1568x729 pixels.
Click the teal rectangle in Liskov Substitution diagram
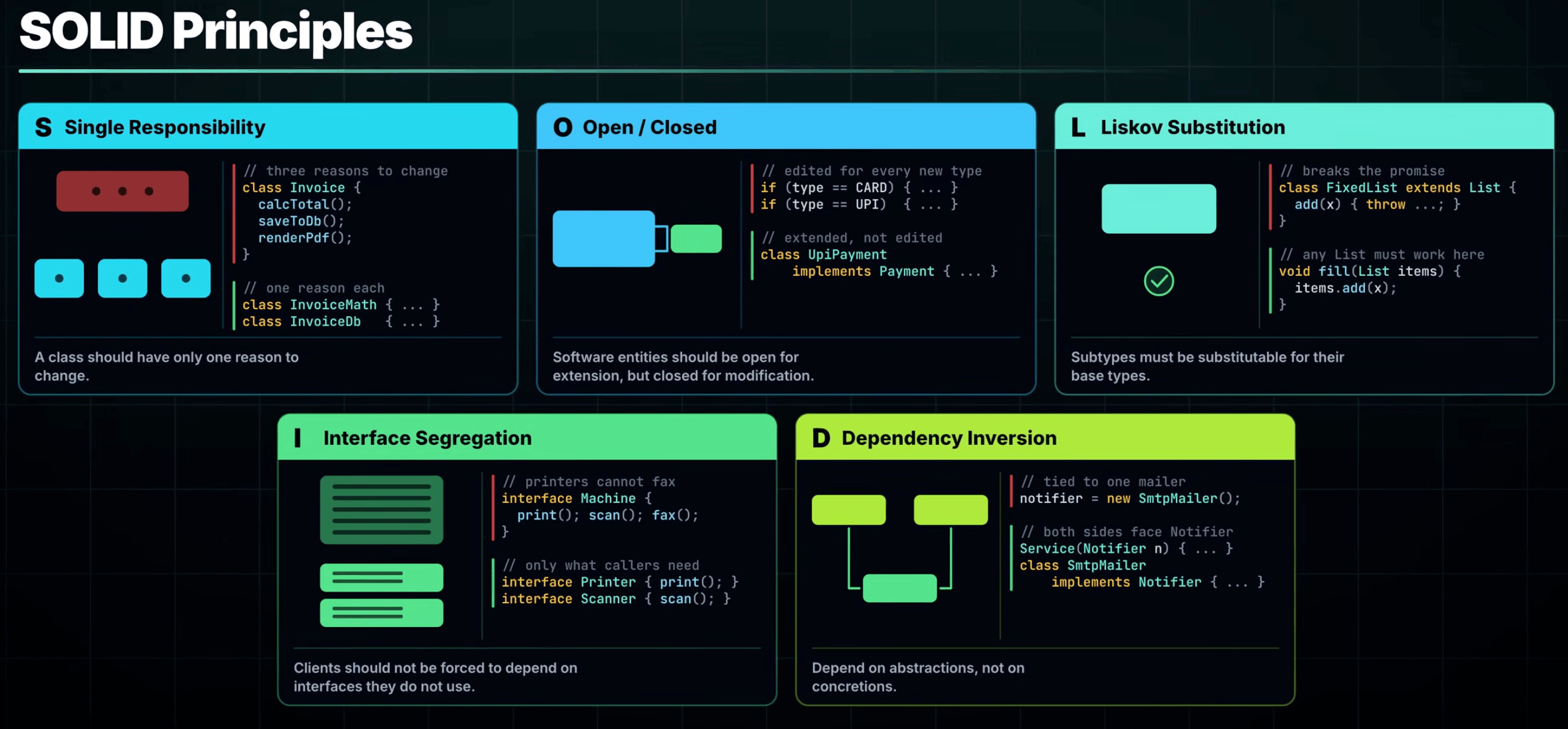tap(1159, 208)
